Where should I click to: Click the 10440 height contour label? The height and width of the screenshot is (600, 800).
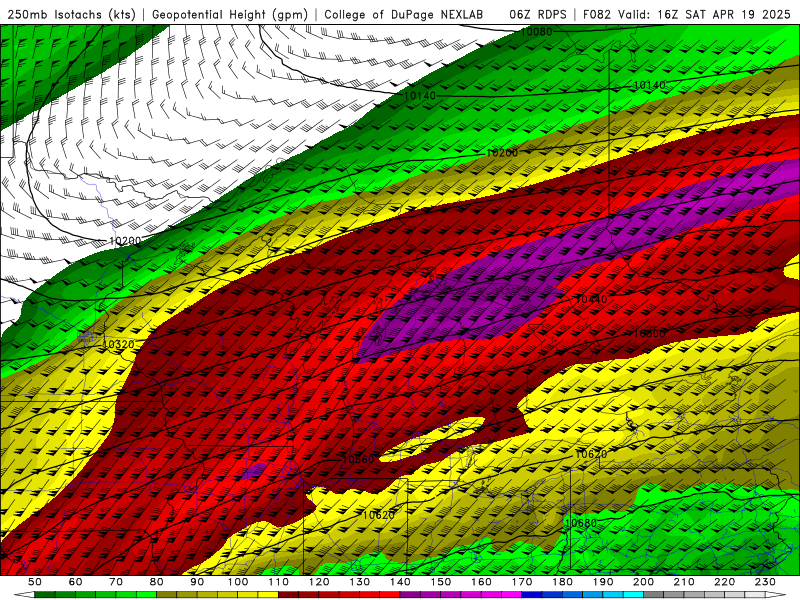pos(591,299)
